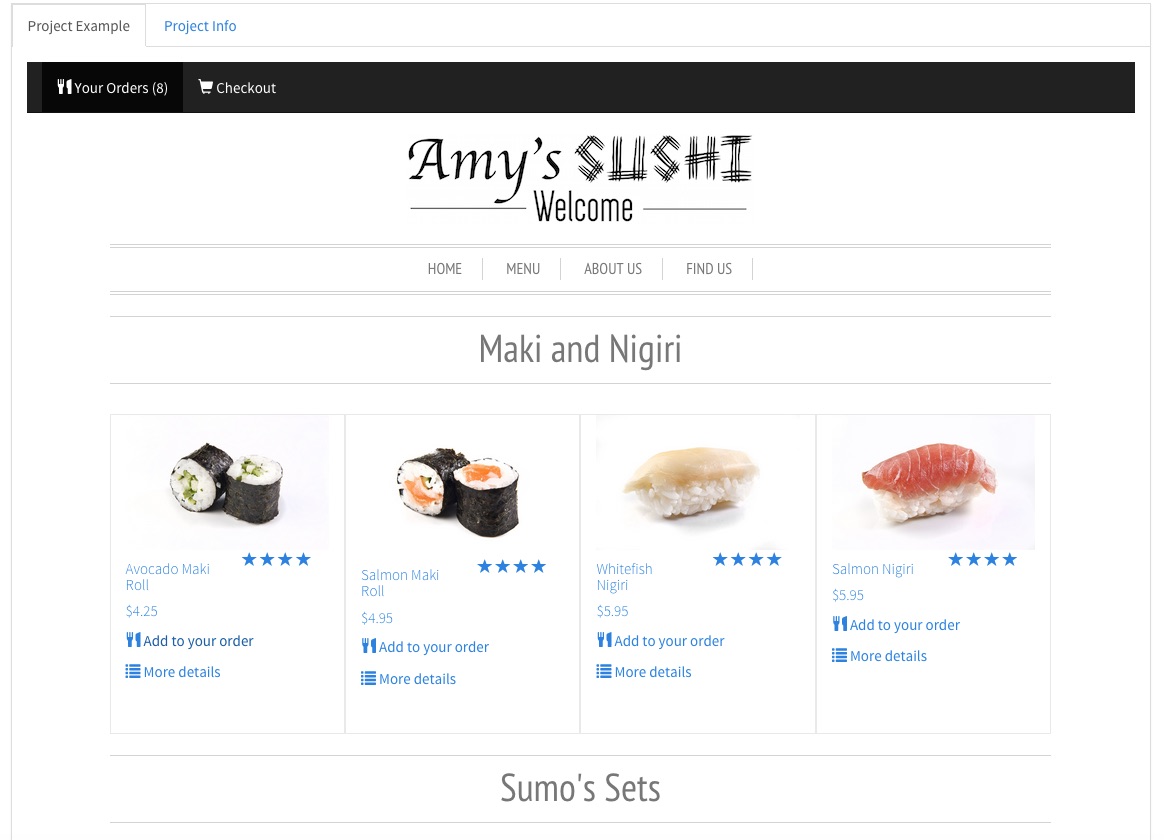Switch to the Project Info tab
Screen dimensions: 1164x840
pyautogui.click(x=200, y=26)
